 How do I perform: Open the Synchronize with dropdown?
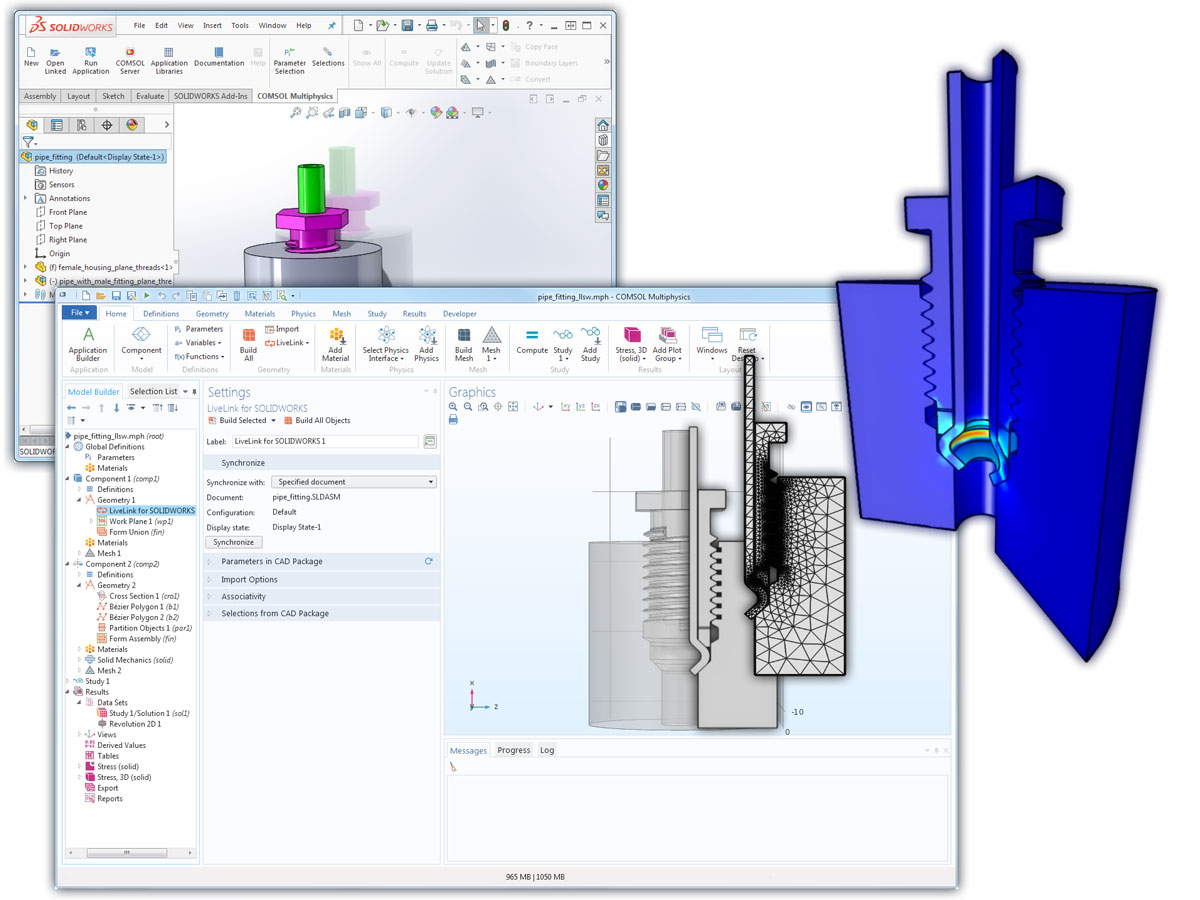[354, 482]
